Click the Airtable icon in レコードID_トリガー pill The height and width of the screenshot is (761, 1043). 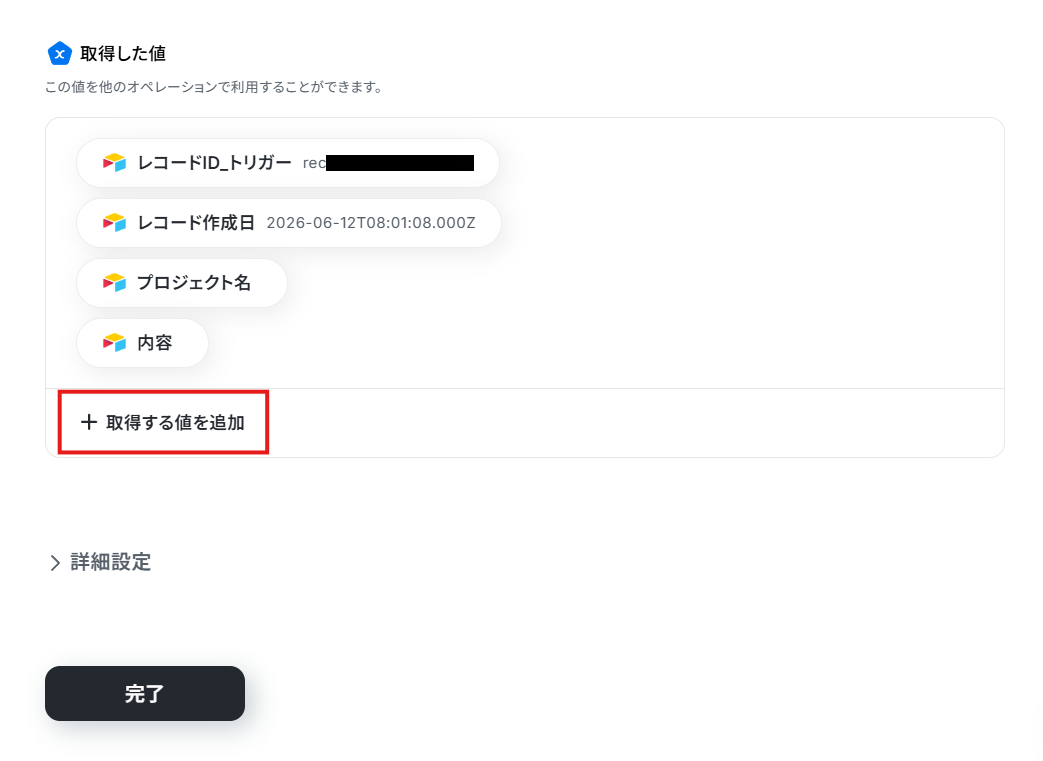pyautogui.click(x=114, y=163)
